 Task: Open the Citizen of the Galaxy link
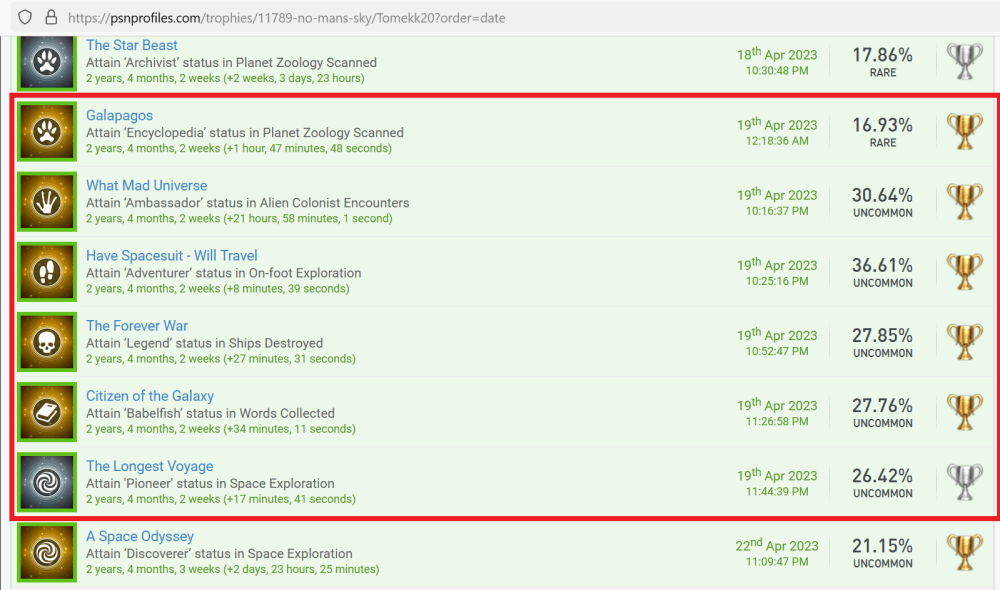149,396
